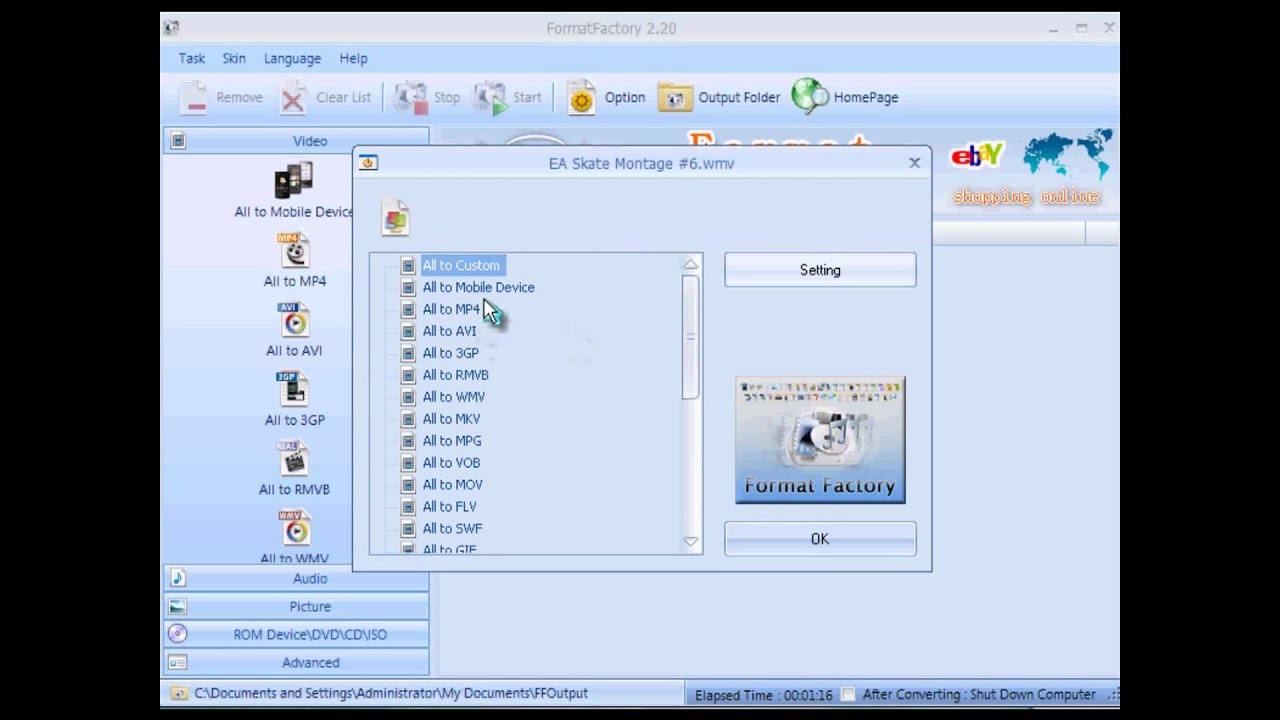Select All to Custom list item
1280x720 pixels.
point(461,265)
